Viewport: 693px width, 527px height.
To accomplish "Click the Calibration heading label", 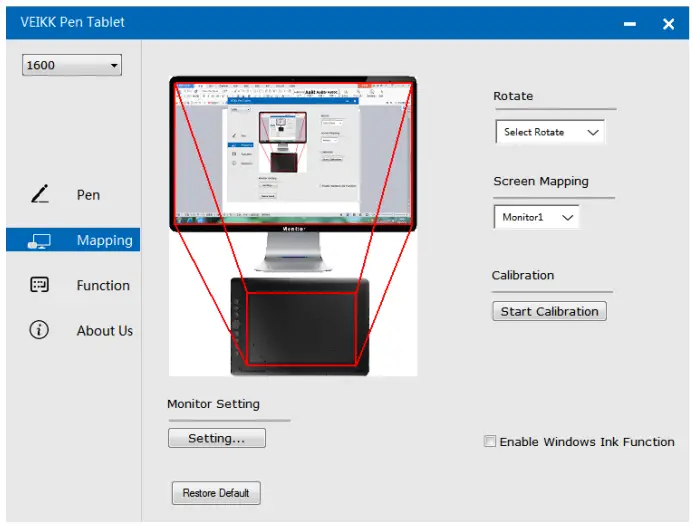I will [x=523, y=275].
